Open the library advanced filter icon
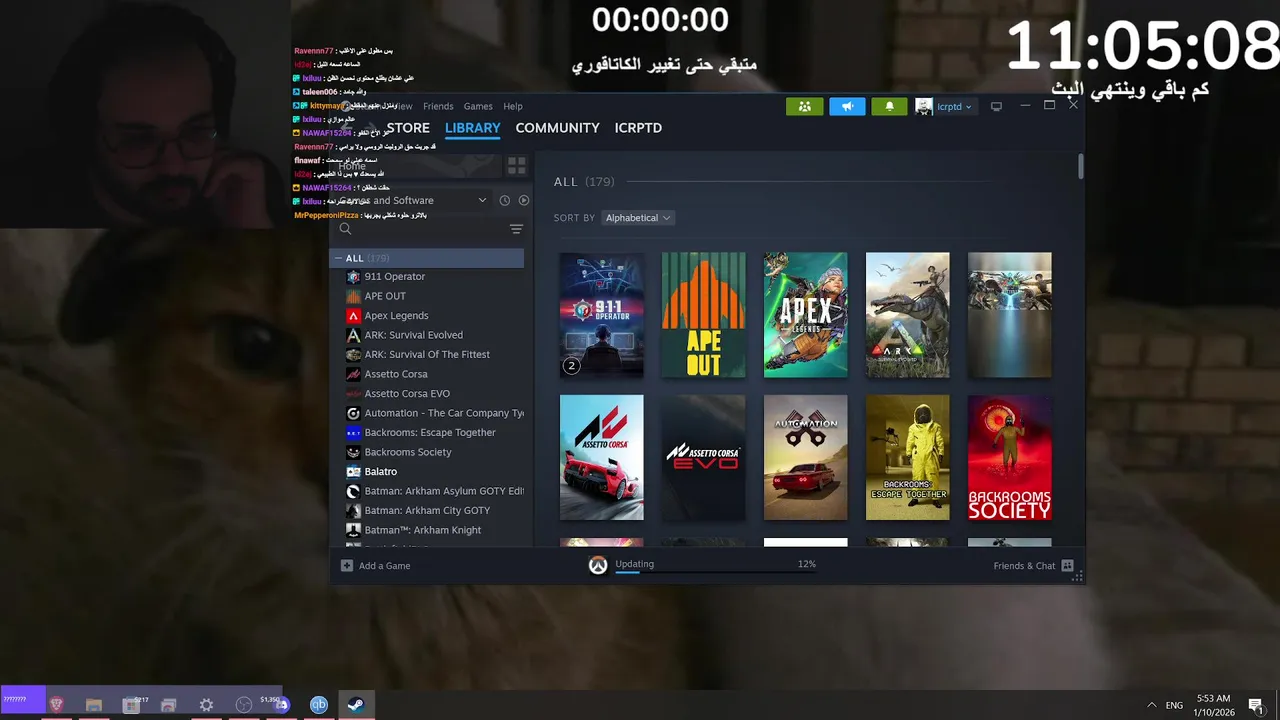1280x720 pixels. (x=516, y=229)
